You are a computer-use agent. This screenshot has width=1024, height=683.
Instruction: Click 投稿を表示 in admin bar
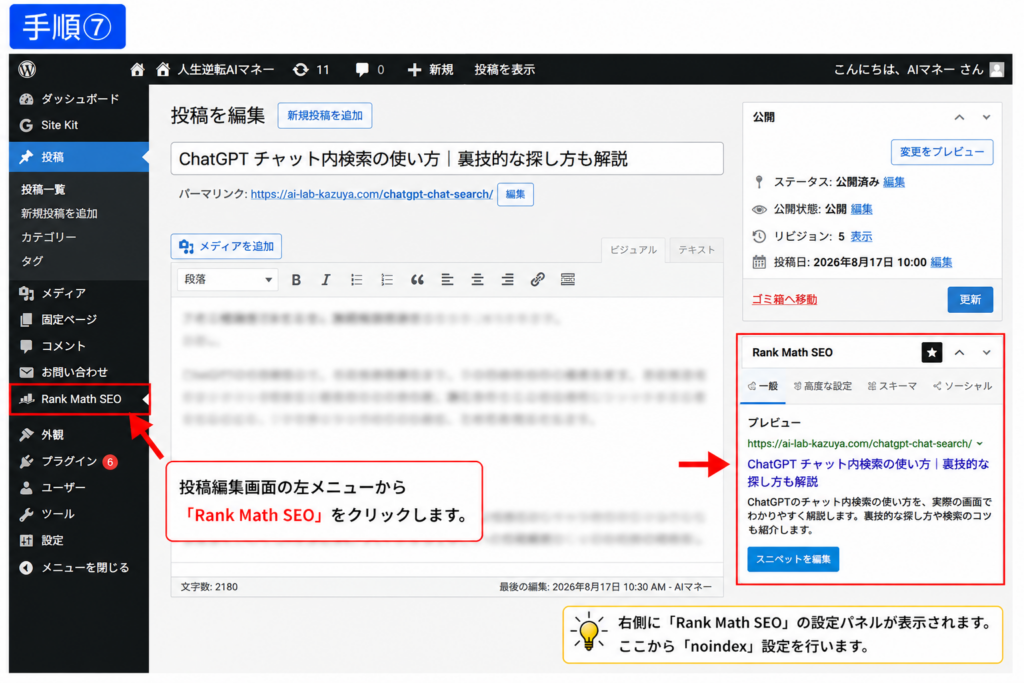505,69
